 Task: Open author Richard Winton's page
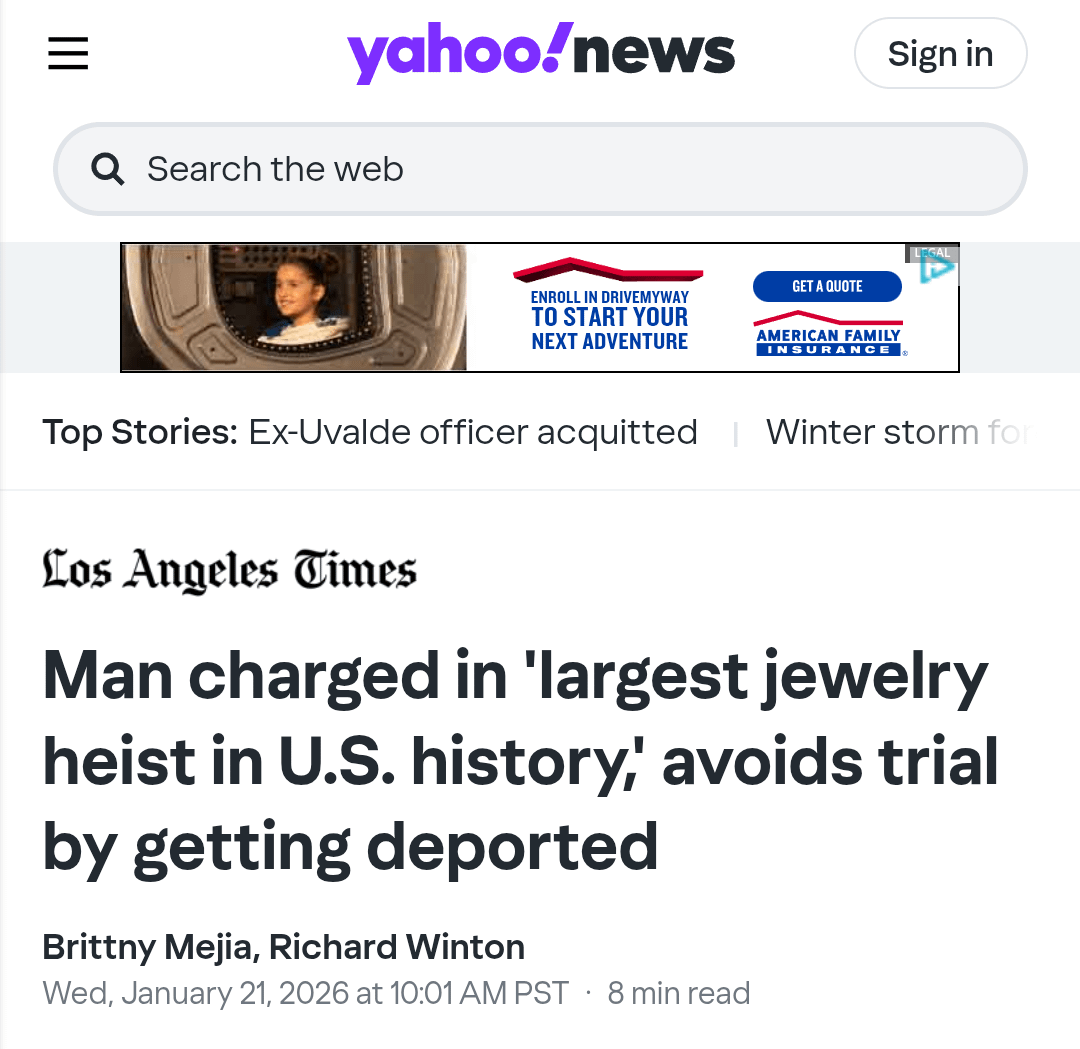pyautogui.click(x=397, y=946)
